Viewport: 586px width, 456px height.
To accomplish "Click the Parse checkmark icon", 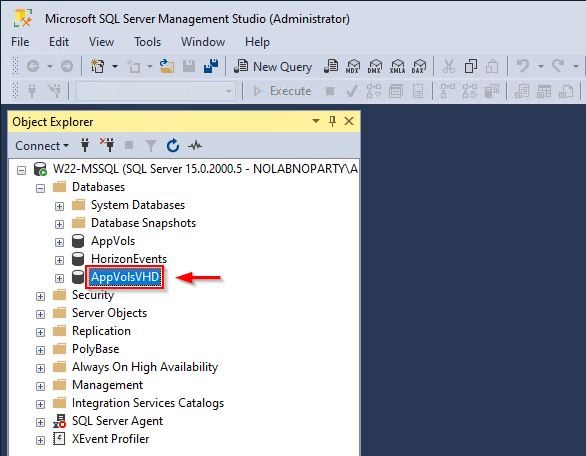I will [x=351, y=91].
